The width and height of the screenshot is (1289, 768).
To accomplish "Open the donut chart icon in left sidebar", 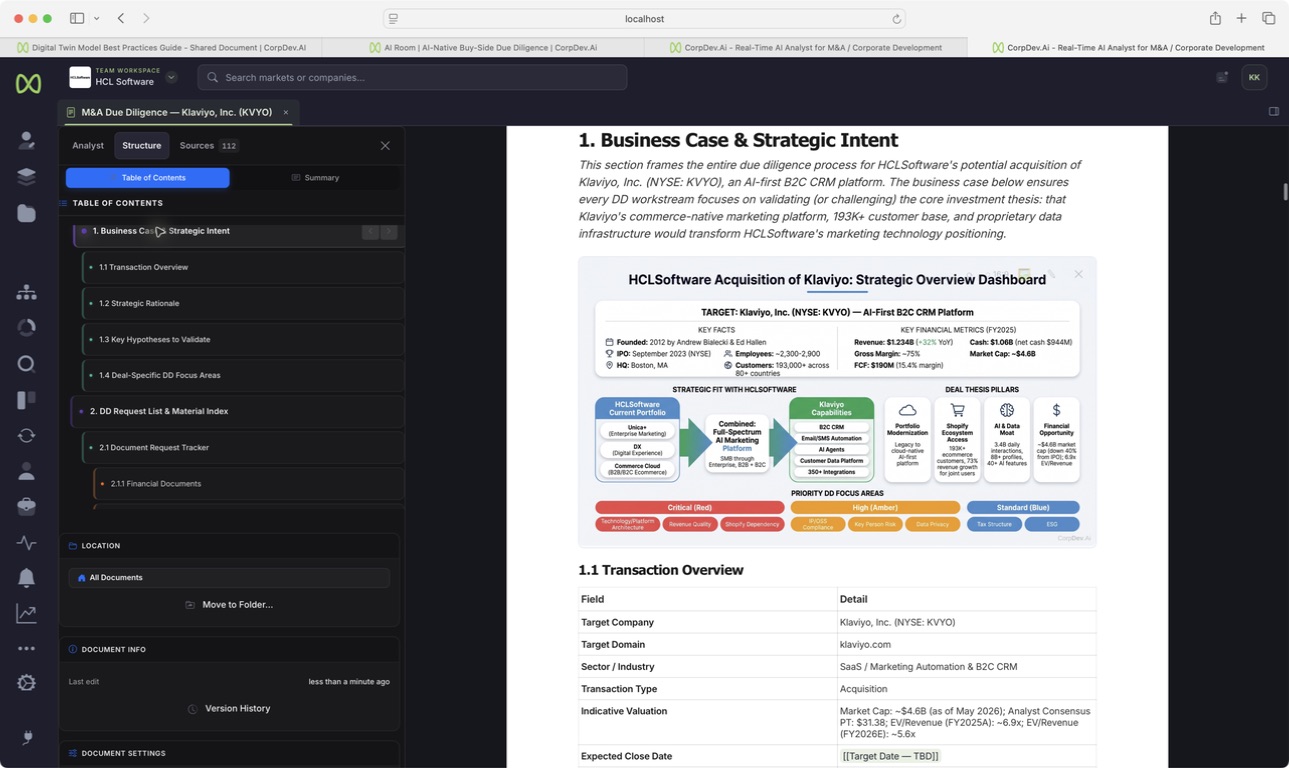I will [27, 328].
